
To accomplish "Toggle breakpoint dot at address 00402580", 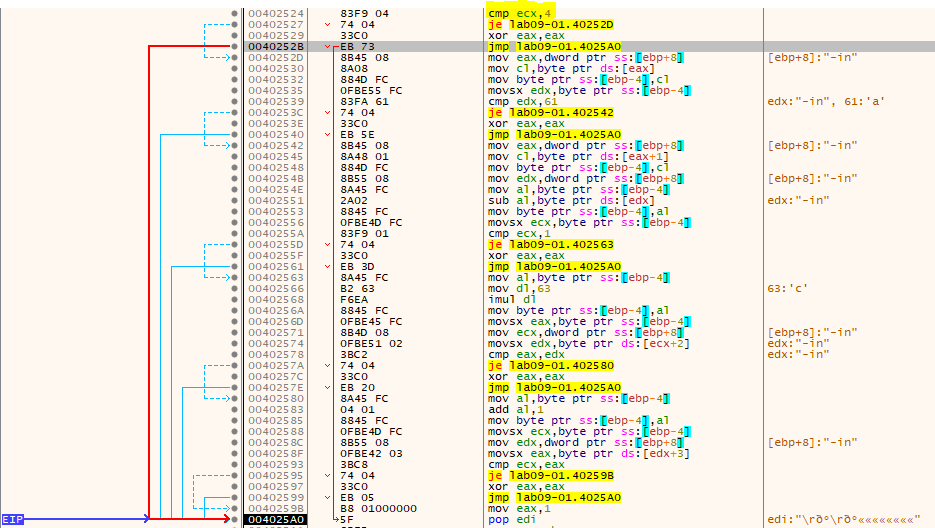I will (234, 399).
